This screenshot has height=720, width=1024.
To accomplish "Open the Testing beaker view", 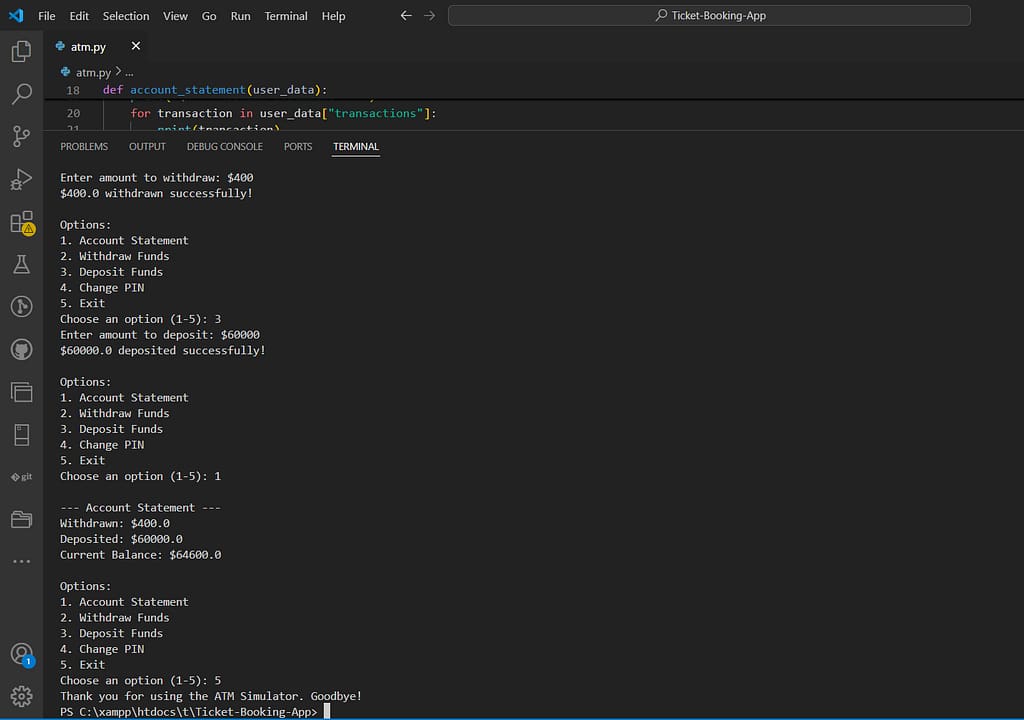I will point(22,264).
